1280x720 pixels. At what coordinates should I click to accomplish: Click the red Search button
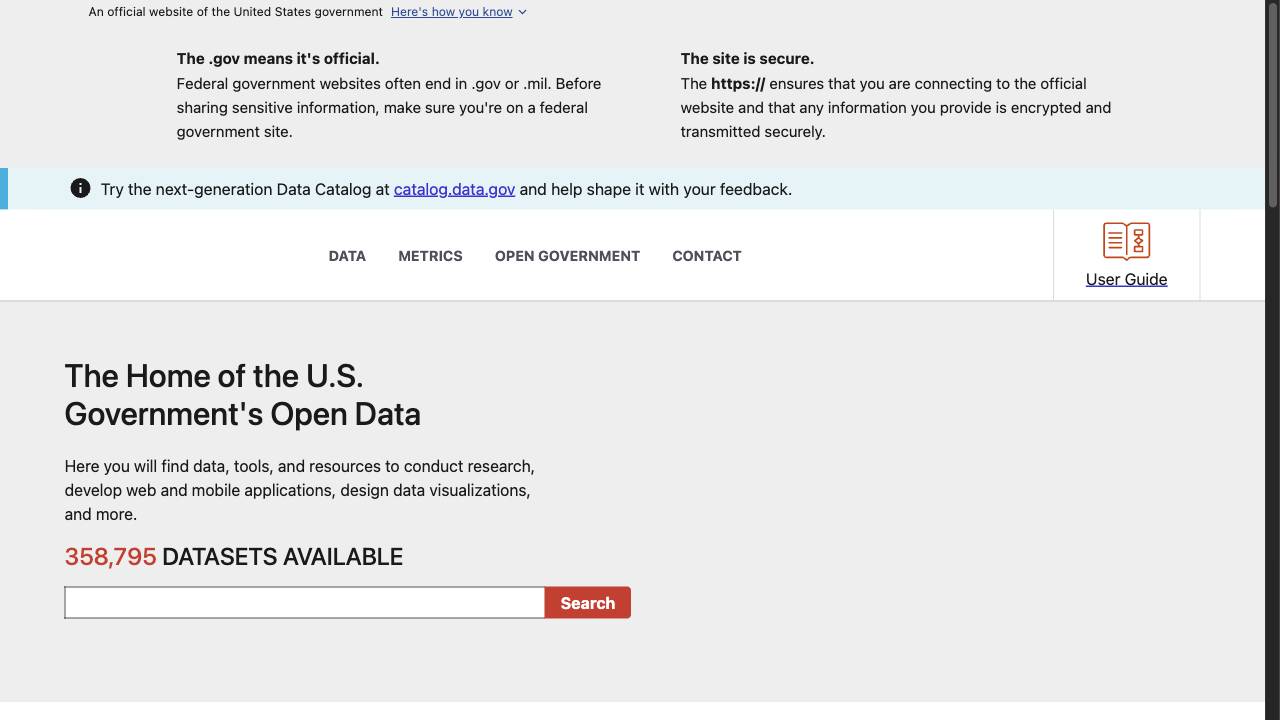[x=588, y=603]
